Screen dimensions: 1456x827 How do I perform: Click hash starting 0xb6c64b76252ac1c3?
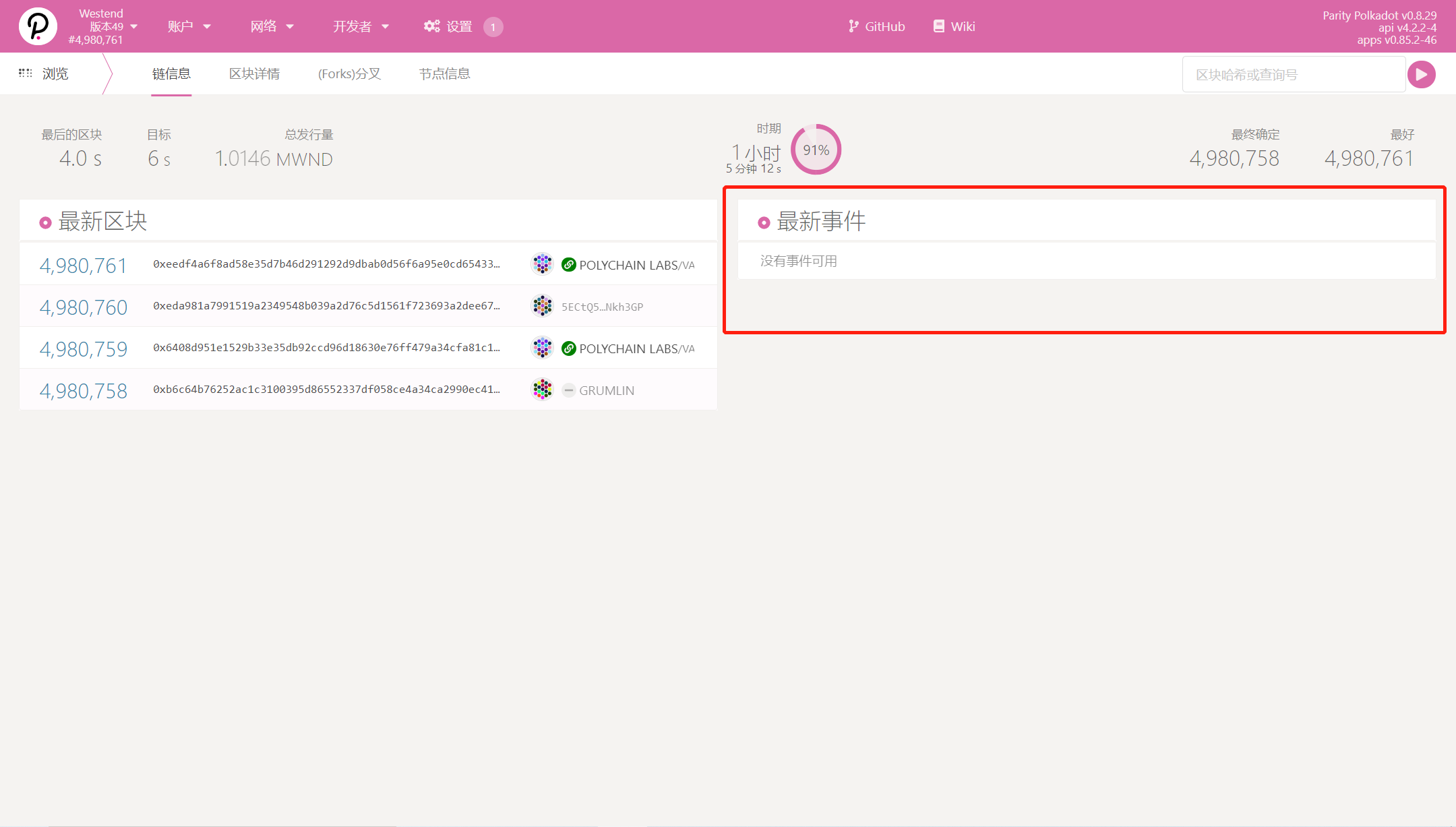click(326, 389)
